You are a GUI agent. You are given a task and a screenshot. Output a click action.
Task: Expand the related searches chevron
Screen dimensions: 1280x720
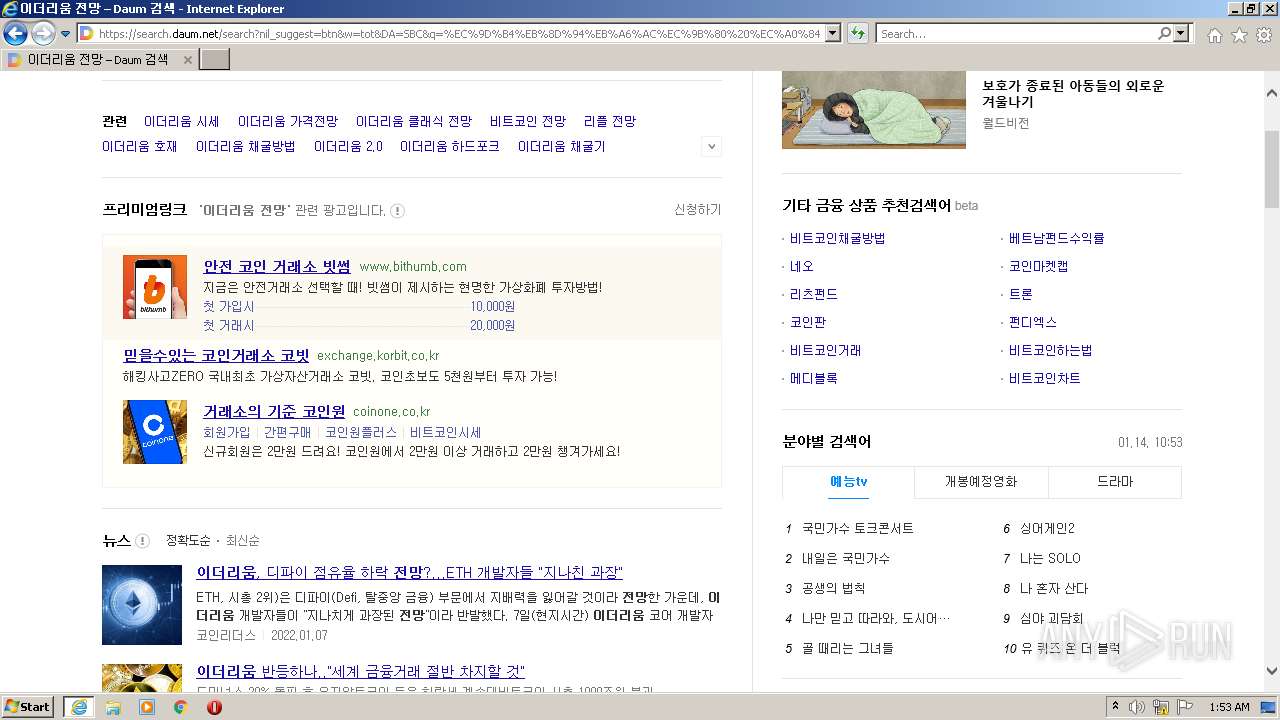711,146
